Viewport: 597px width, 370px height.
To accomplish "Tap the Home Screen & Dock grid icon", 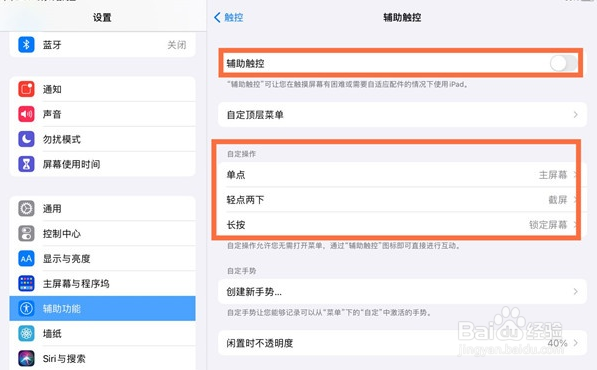I will point(26,284).
